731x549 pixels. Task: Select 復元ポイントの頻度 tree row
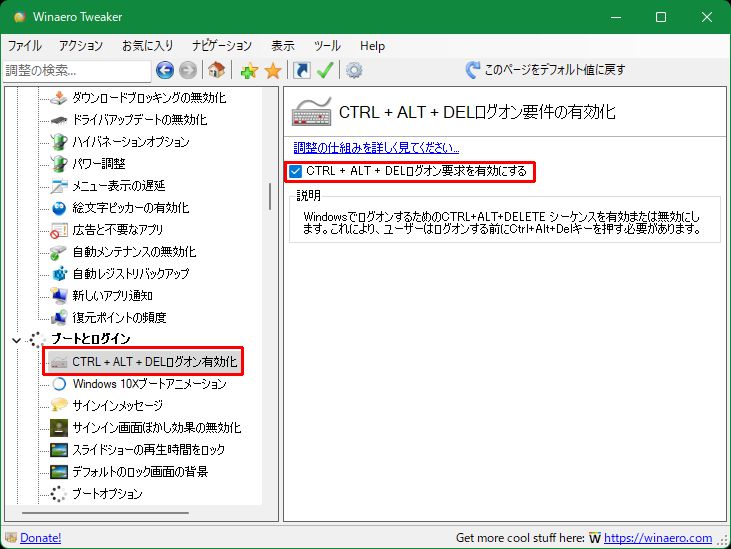tap(119, 317)
